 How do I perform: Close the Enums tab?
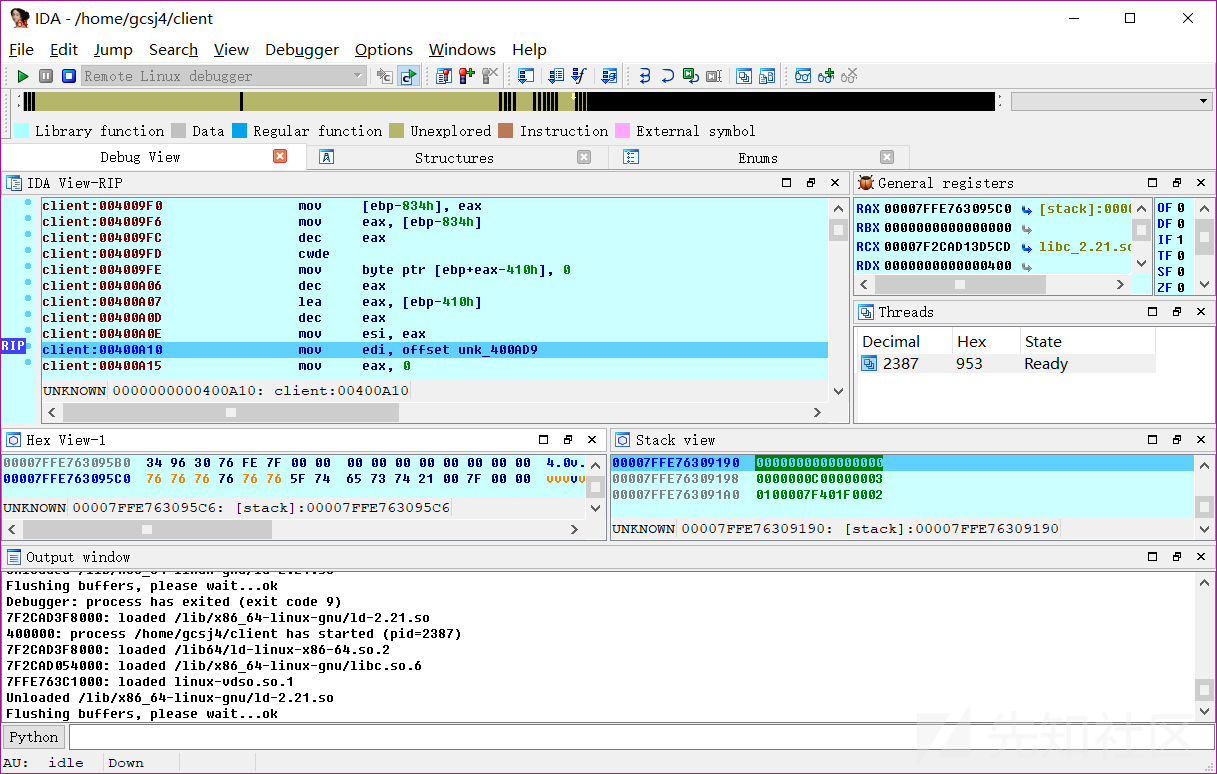(886, 157)
